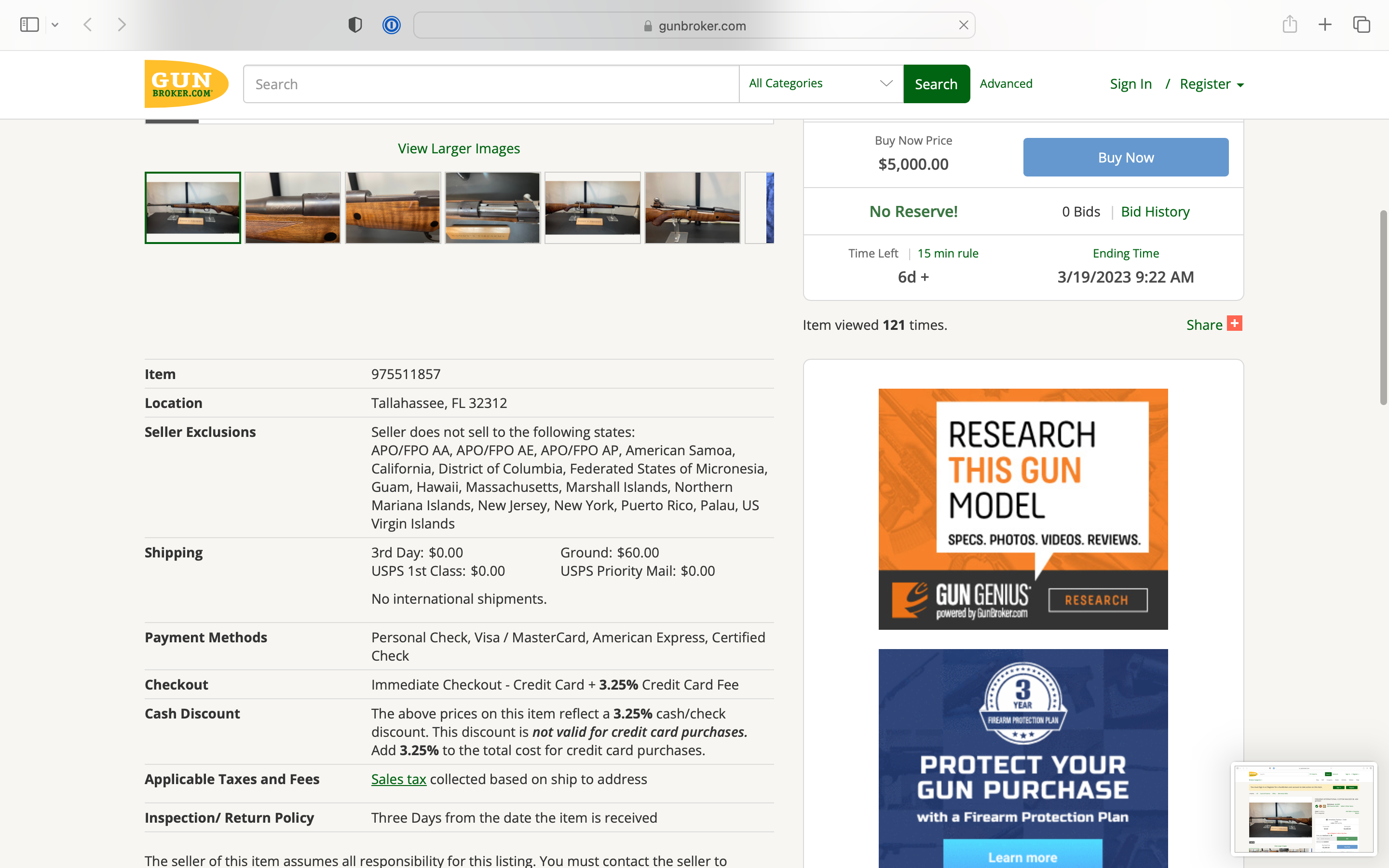Expand sidebar chevron menu in toolbar
Image resolution: width=1389 pixels, height=868 pixels.
(x=55, y=25)
